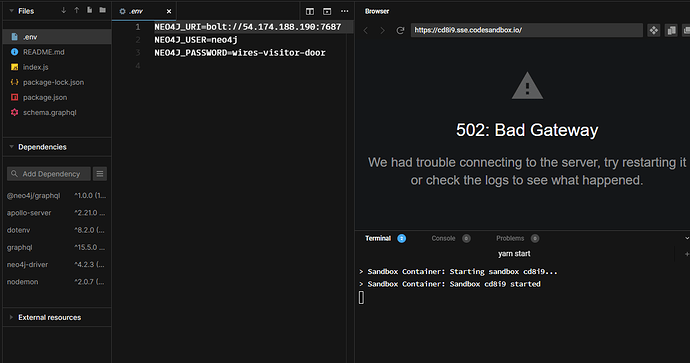Image resolution: width=690 pixels, height=363 pixels.
Task: Open the editor three-dots more menu
Action: coord(345,11)
